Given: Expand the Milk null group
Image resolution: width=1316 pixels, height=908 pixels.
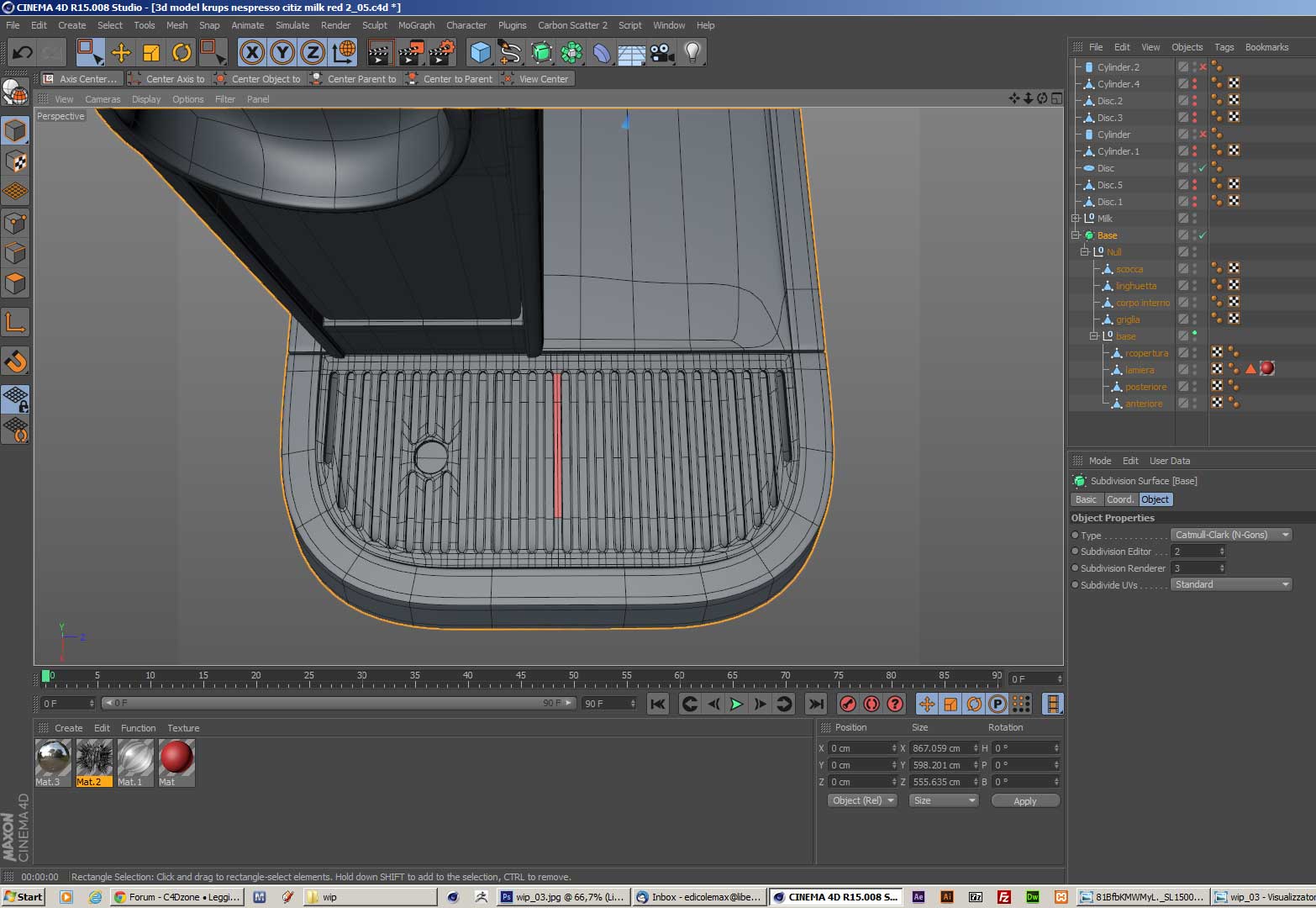Looking at the screenshot, I should point(1076,219).
